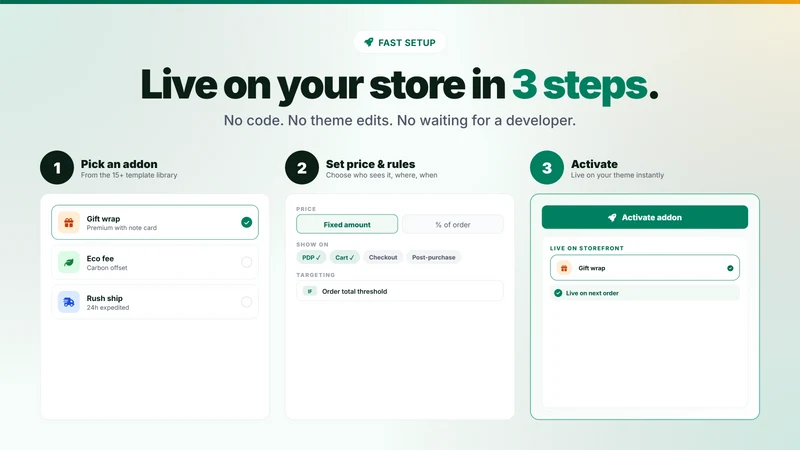
Task: Click 'Premium with note card' description
Action: (x=121, y=228)
